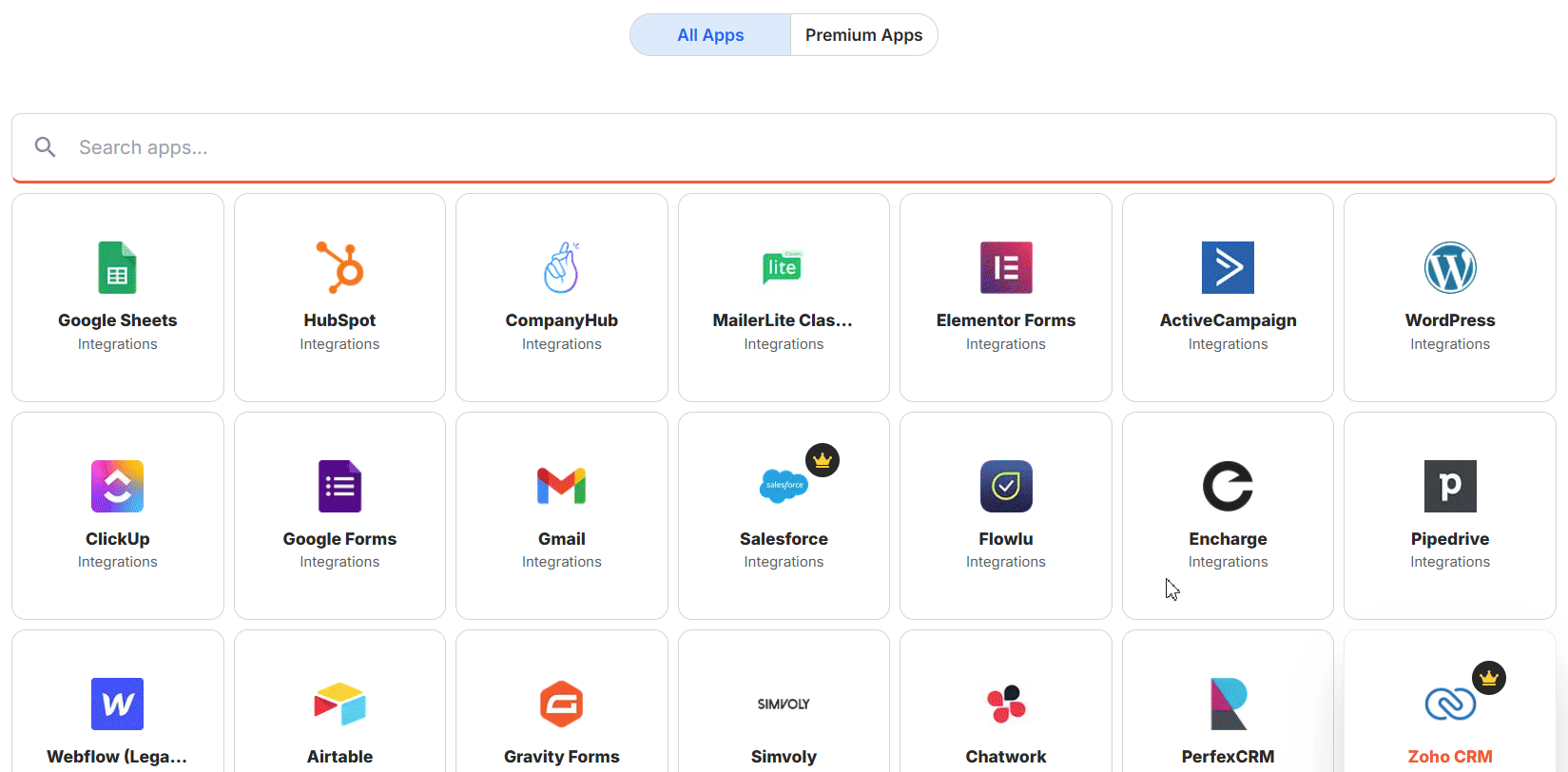The height and width of the screenshot is (772, 1568).
Task: Open the HubSpot integrations icon
Action: click(x=339, y=268)
